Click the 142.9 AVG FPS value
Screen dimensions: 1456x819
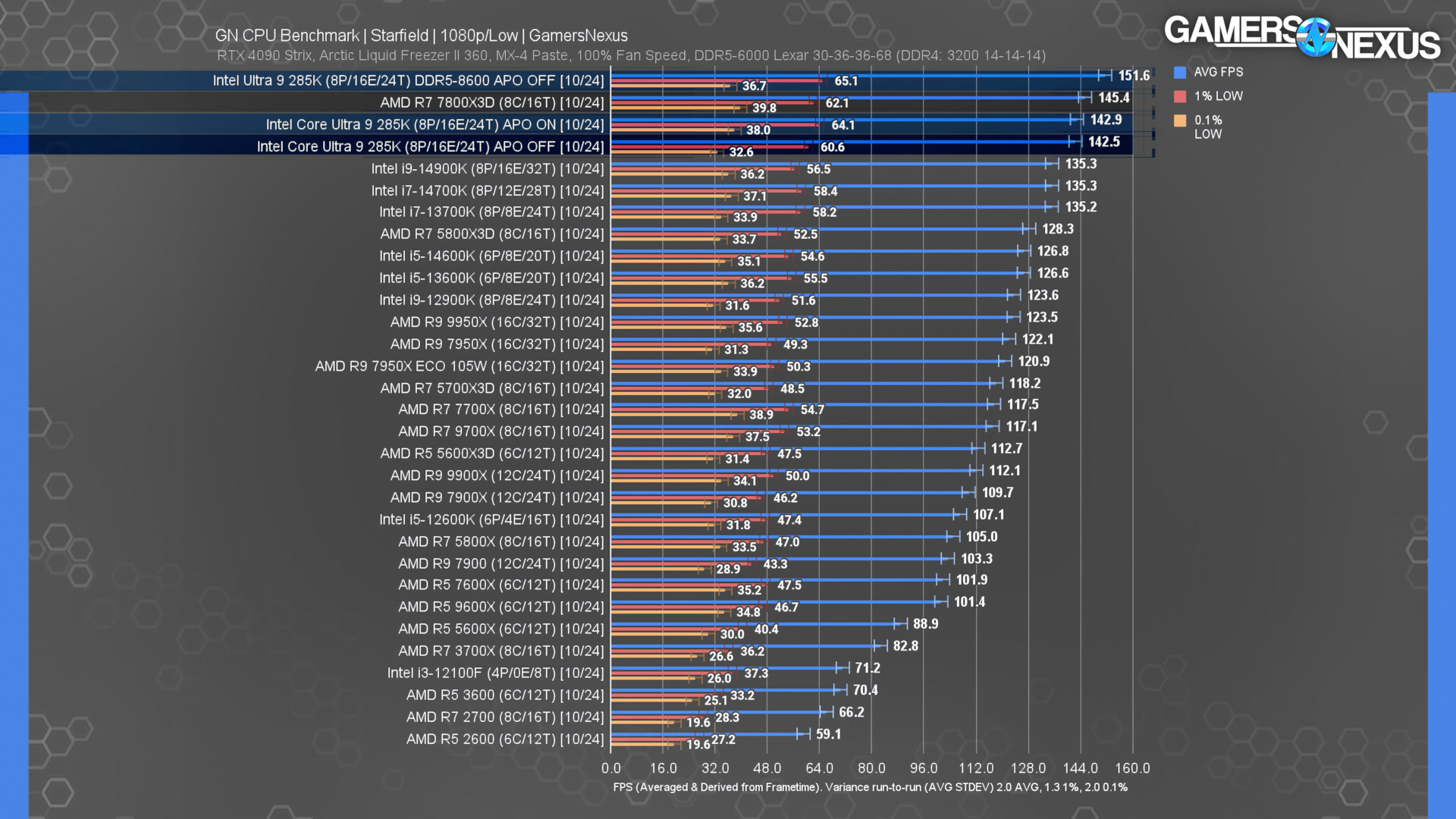click(x=1106, y=119)
